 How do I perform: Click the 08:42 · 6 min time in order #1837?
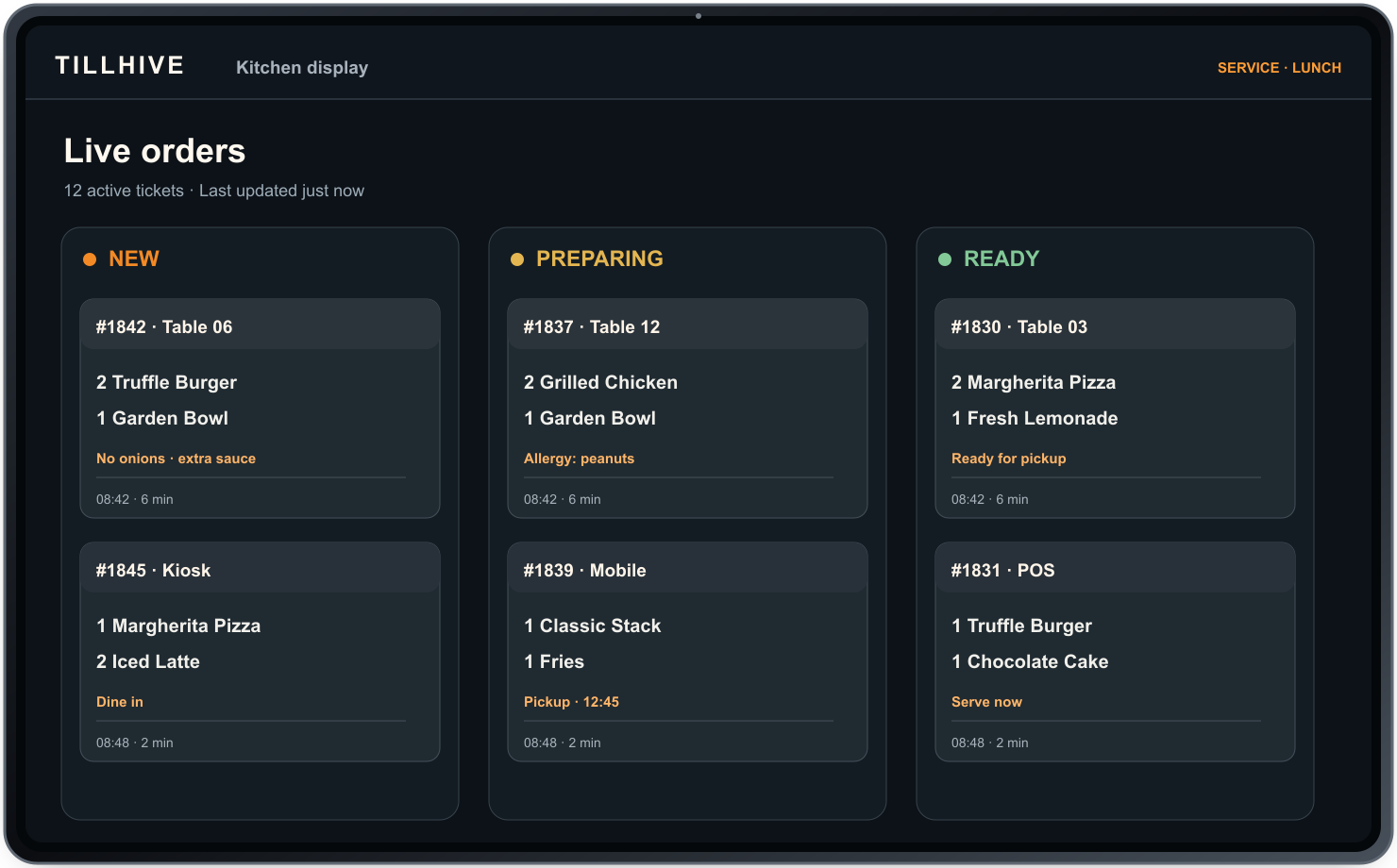(x=563, y=499)
